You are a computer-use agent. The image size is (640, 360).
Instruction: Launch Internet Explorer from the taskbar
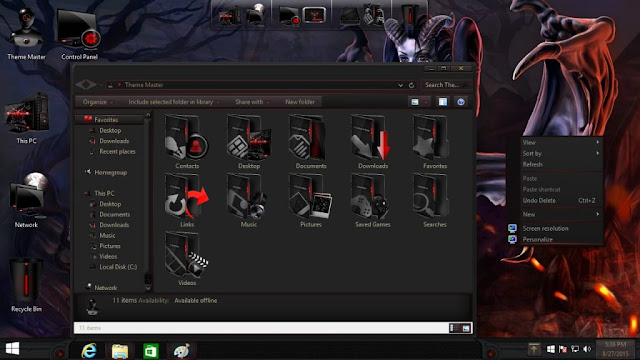pos(89,351)
